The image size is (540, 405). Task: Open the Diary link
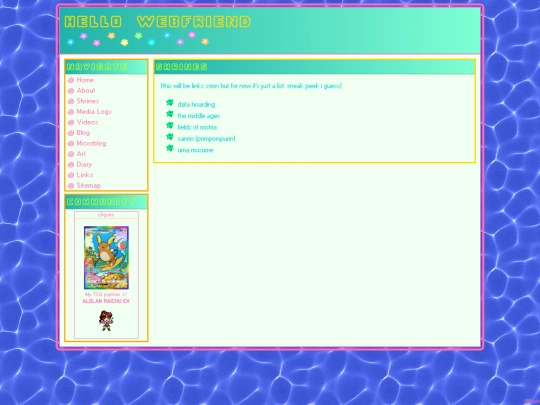84,164
